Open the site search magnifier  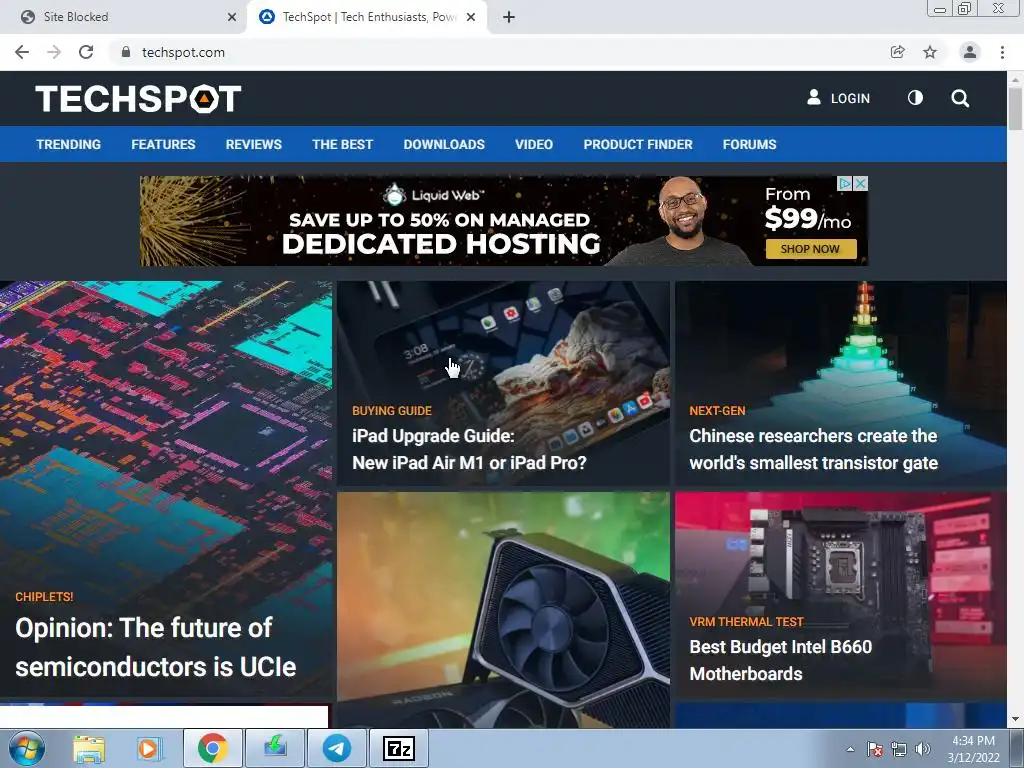[x=960, y=98]
